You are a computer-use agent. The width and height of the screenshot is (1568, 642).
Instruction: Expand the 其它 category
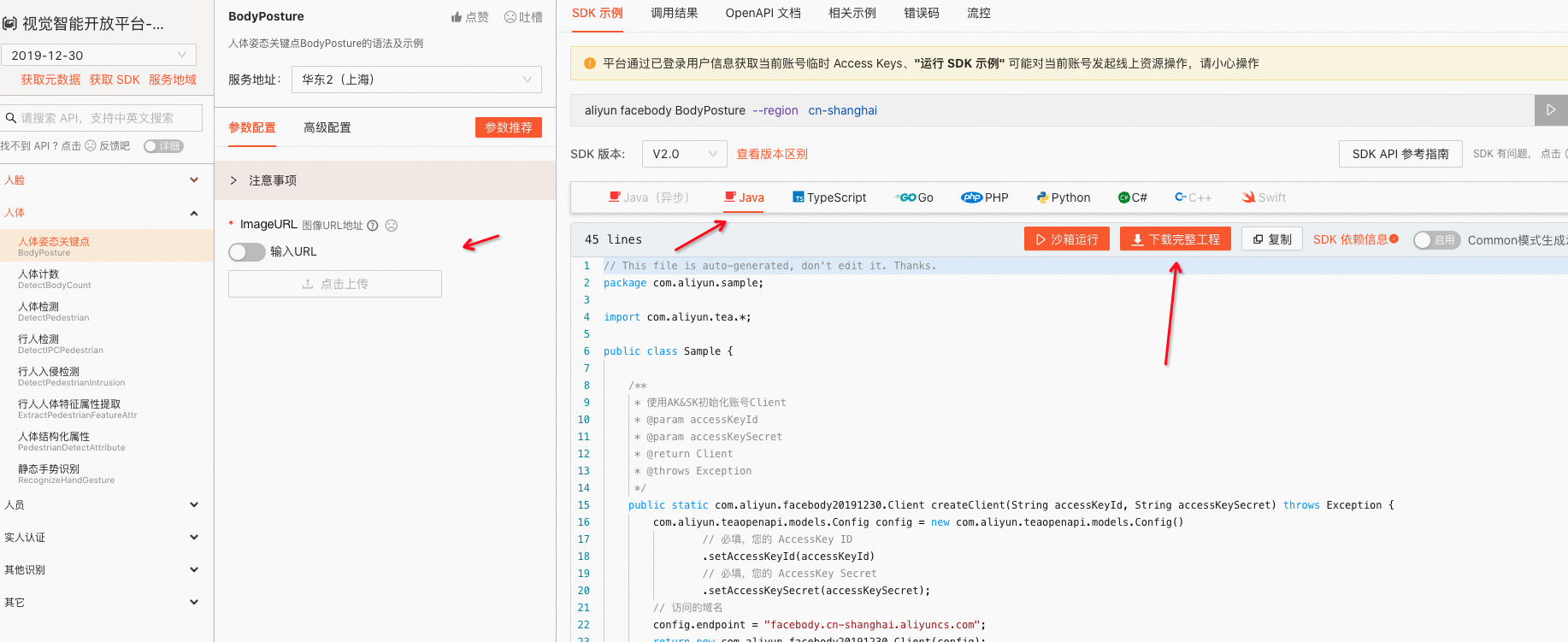click(x=106, y=603)
